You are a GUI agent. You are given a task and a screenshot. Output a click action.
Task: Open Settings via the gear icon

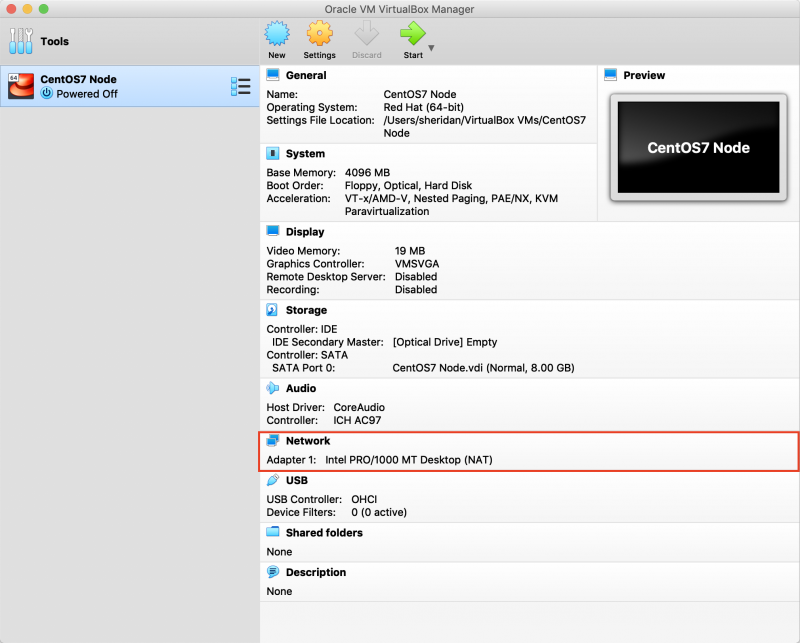[x=319, y=34]
